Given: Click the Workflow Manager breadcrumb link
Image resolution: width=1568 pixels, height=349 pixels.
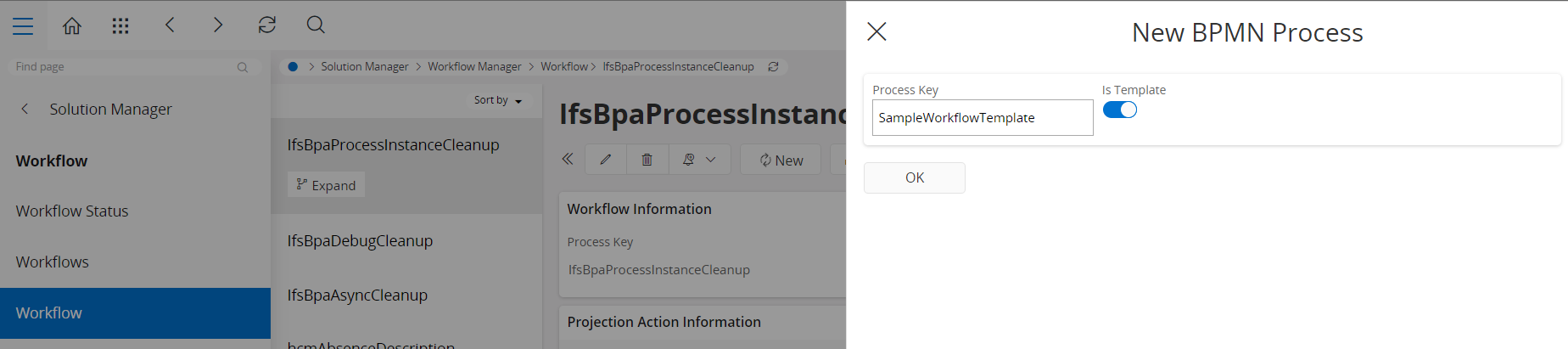Looking at the screenshot, I should pos(474,66).
